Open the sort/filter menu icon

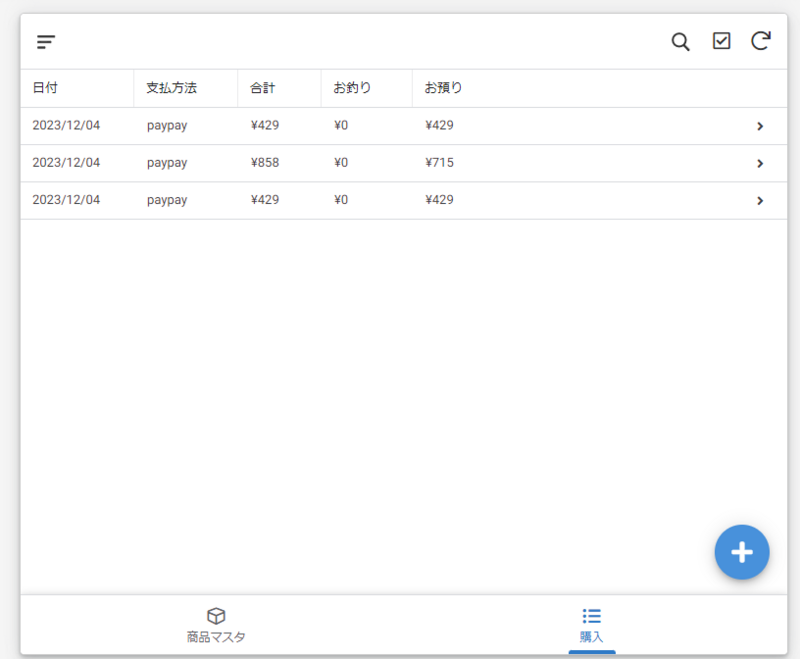46,42
